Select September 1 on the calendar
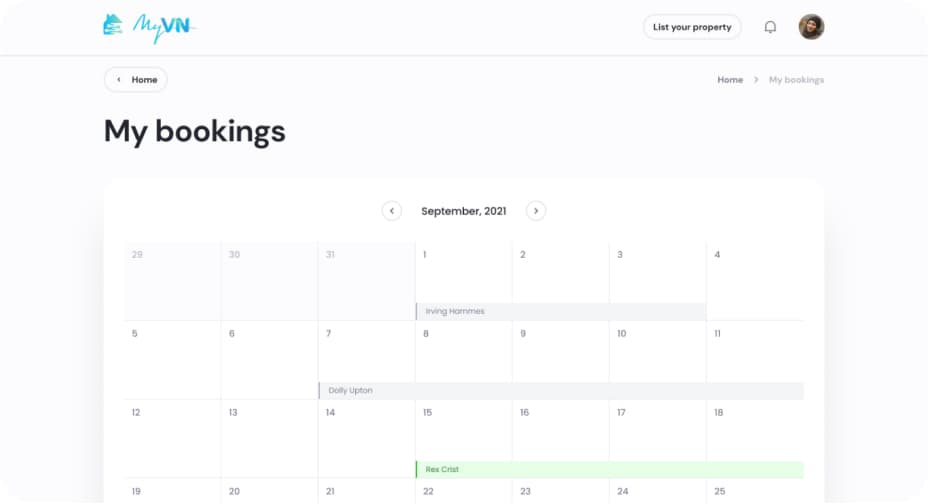Image resolution: width=928 pixels, height=504 pixels. coord(463,281)
